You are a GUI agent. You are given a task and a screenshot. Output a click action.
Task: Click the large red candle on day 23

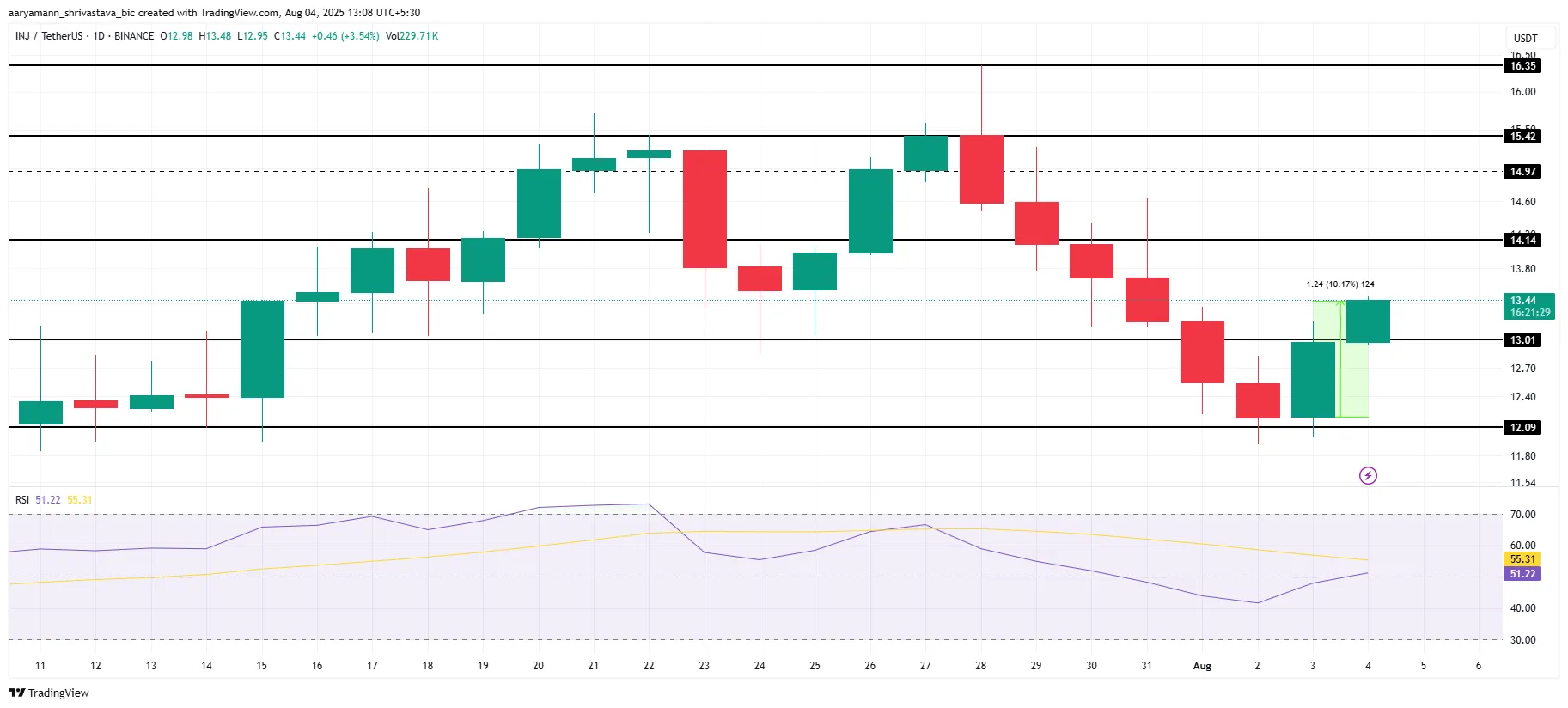pyautogui.click(x=705, y=209)
